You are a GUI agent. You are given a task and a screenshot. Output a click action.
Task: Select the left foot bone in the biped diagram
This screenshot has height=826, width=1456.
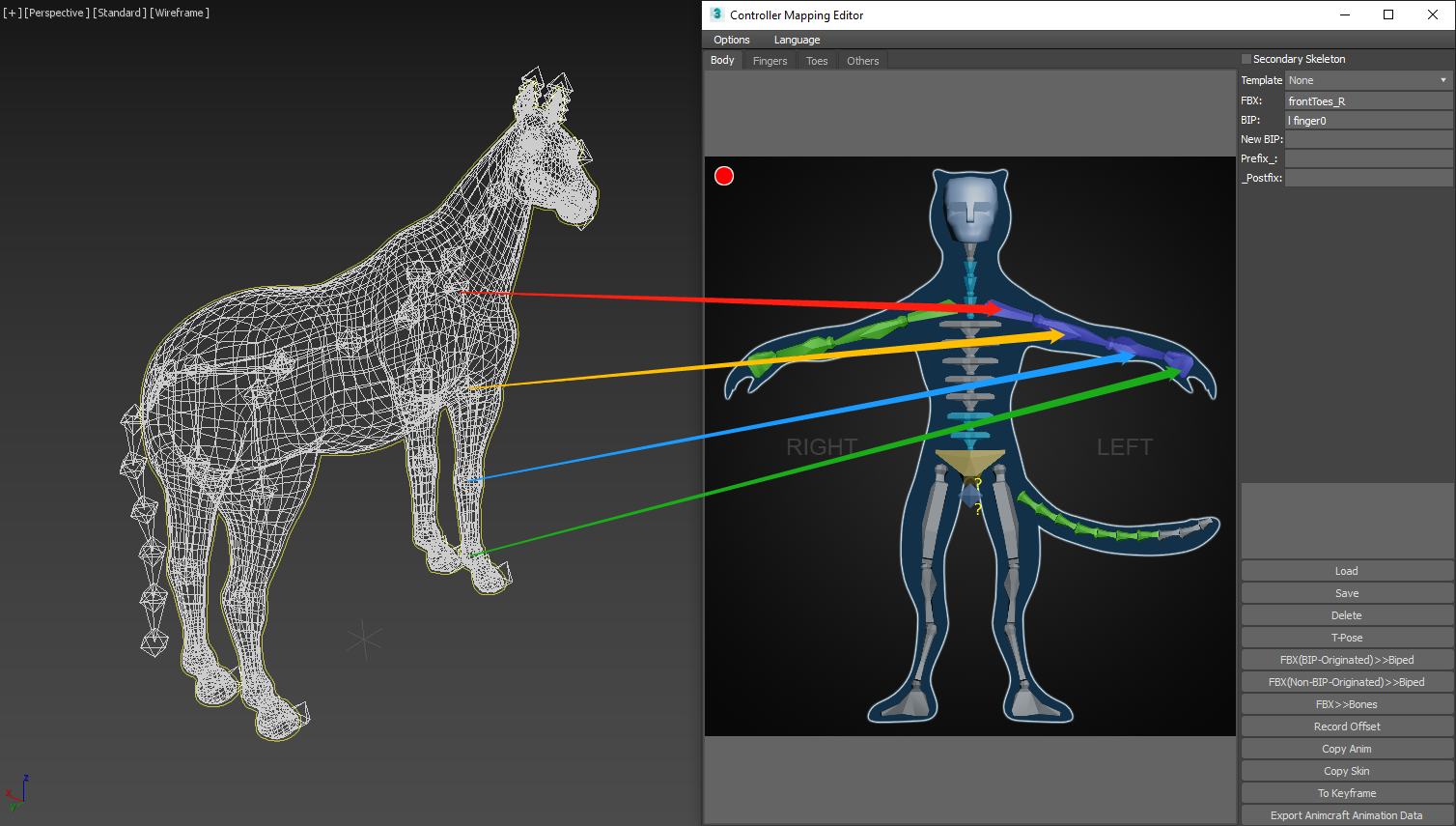pyautogui.click(x=1036, y=704)
